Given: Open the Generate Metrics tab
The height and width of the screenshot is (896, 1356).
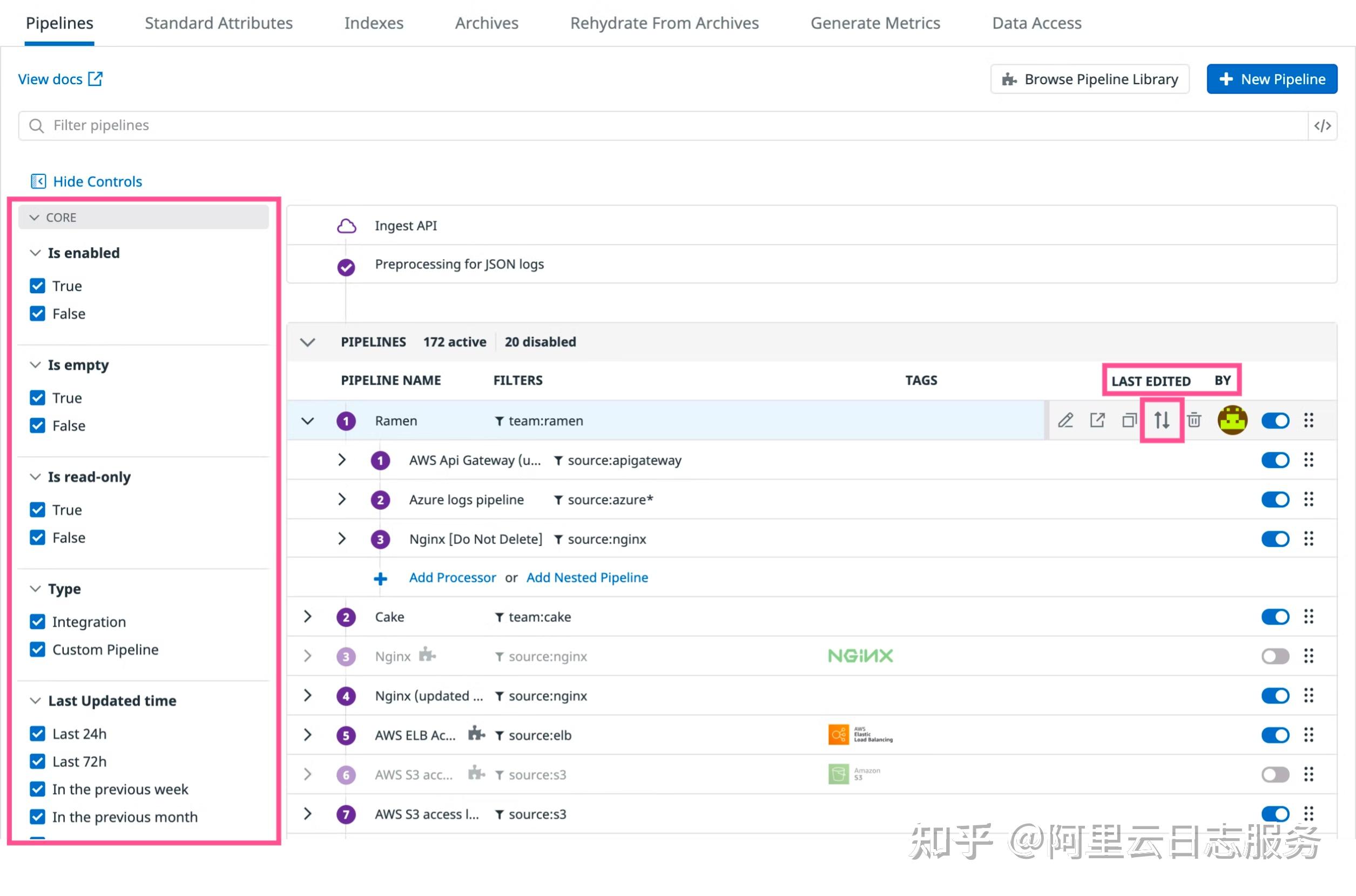Looking at the screenshot, I should [875, 23].
